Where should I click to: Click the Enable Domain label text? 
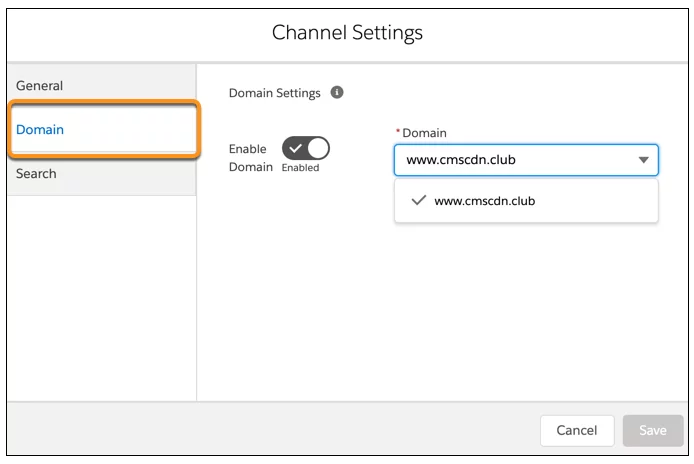(251, 158)
